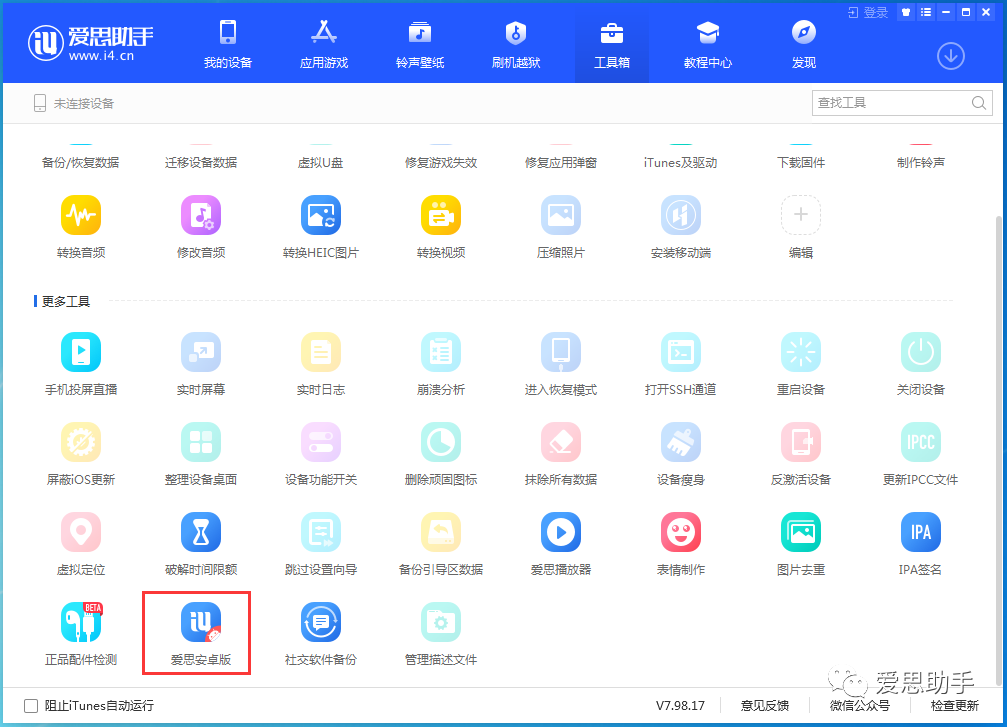Viewport: 1007px width, 727px height.
Task: Launch 爱思播放器 media player
Action: (561, 532)
